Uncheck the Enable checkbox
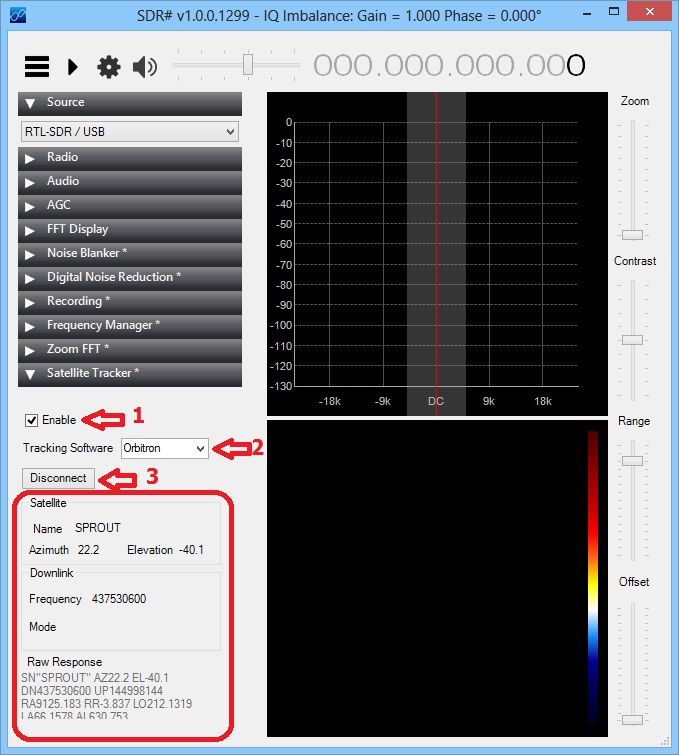 pos(32,420)
